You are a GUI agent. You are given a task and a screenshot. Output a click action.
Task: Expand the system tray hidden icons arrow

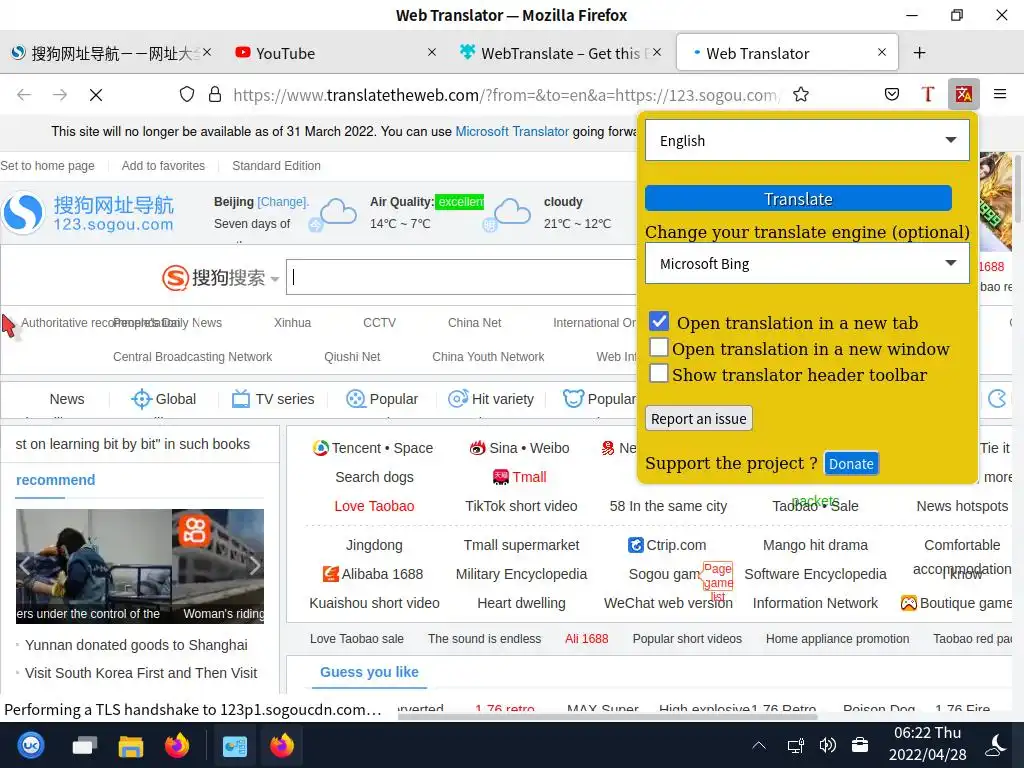point(759,745)
